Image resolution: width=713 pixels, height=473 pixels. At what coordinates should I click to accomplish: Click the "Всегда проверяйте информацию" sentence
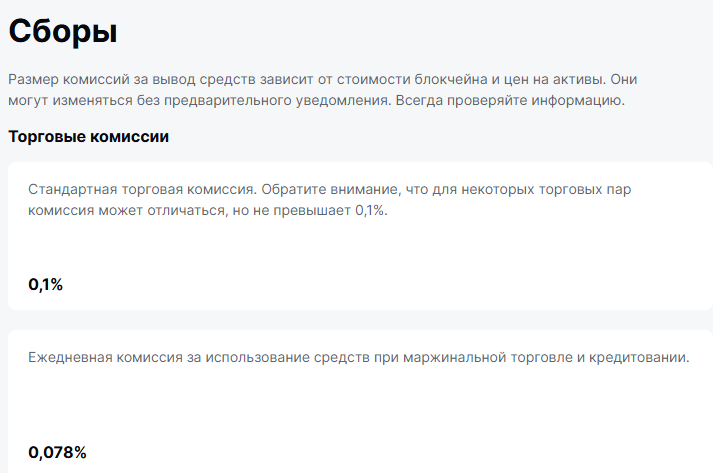click(510, 101)
